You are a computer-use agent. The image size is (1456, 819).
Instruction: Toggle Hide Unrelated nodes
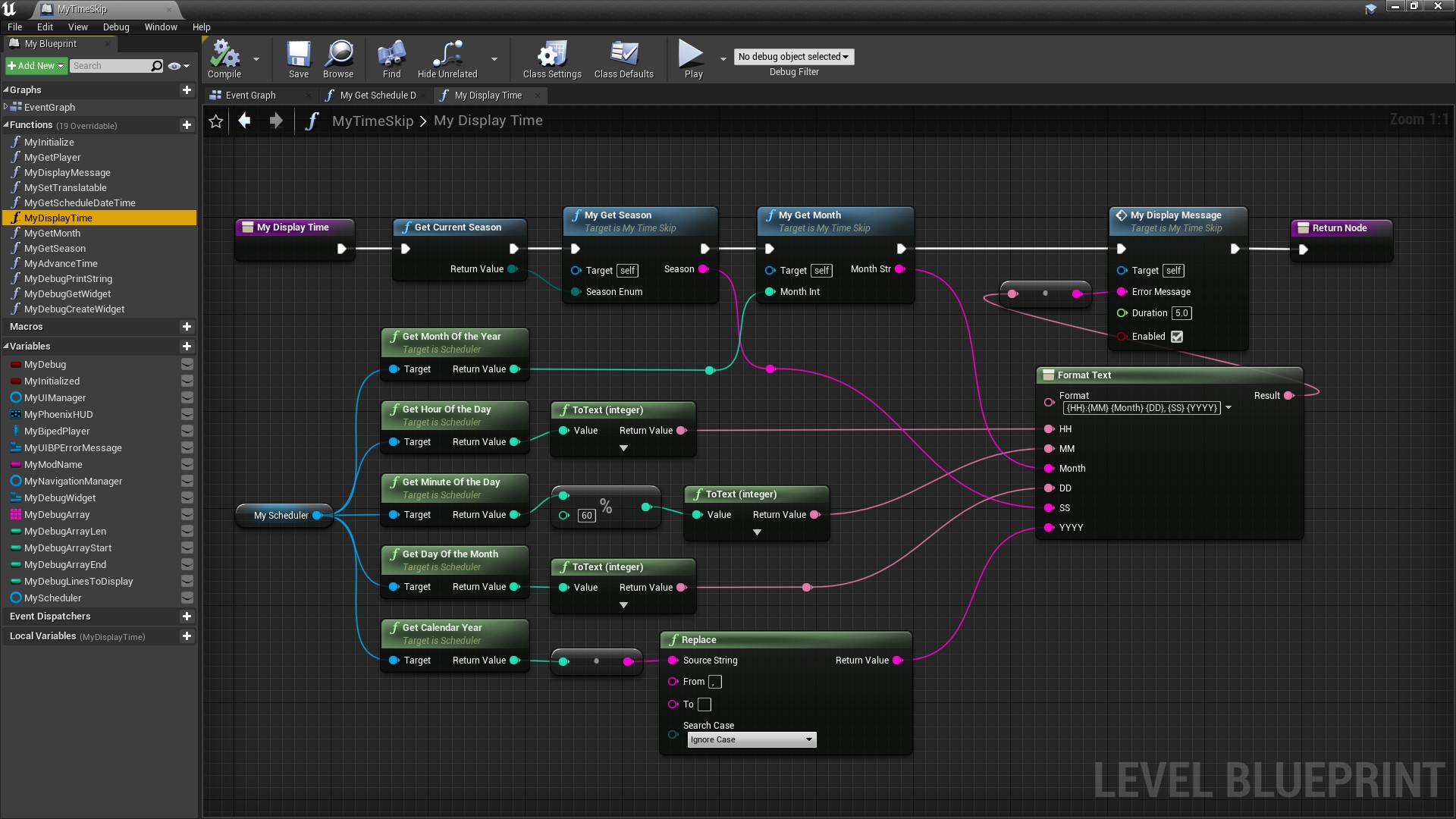click(447, 59)
